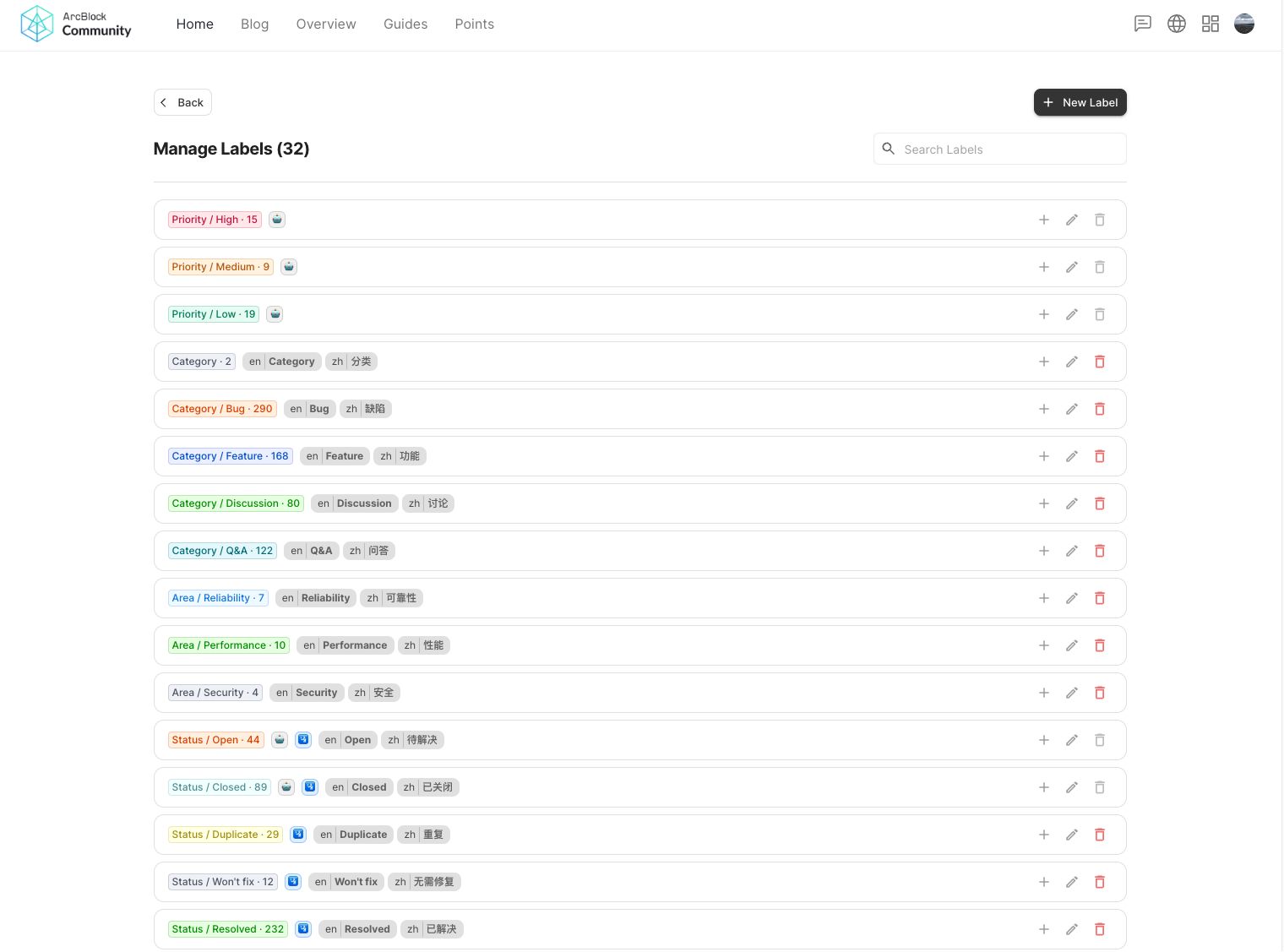Edit the Category / Q&A label
The height and width of the screenshot is (952, 1284).
point(1071,551)
